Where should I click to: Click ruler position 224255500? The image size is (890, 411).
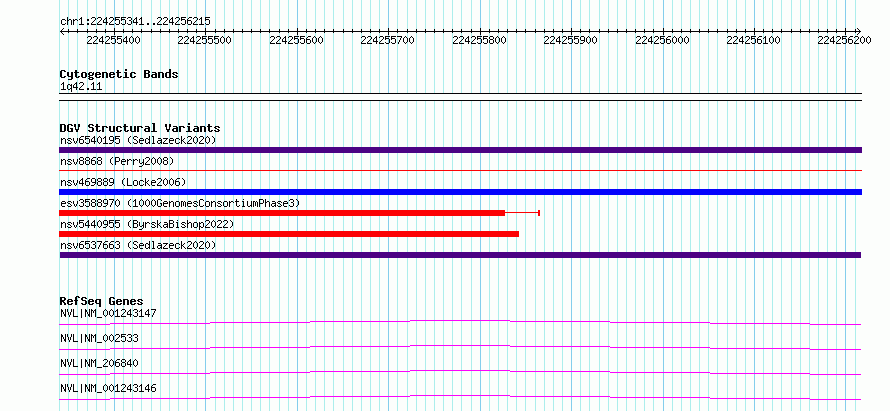pos(204,40)
